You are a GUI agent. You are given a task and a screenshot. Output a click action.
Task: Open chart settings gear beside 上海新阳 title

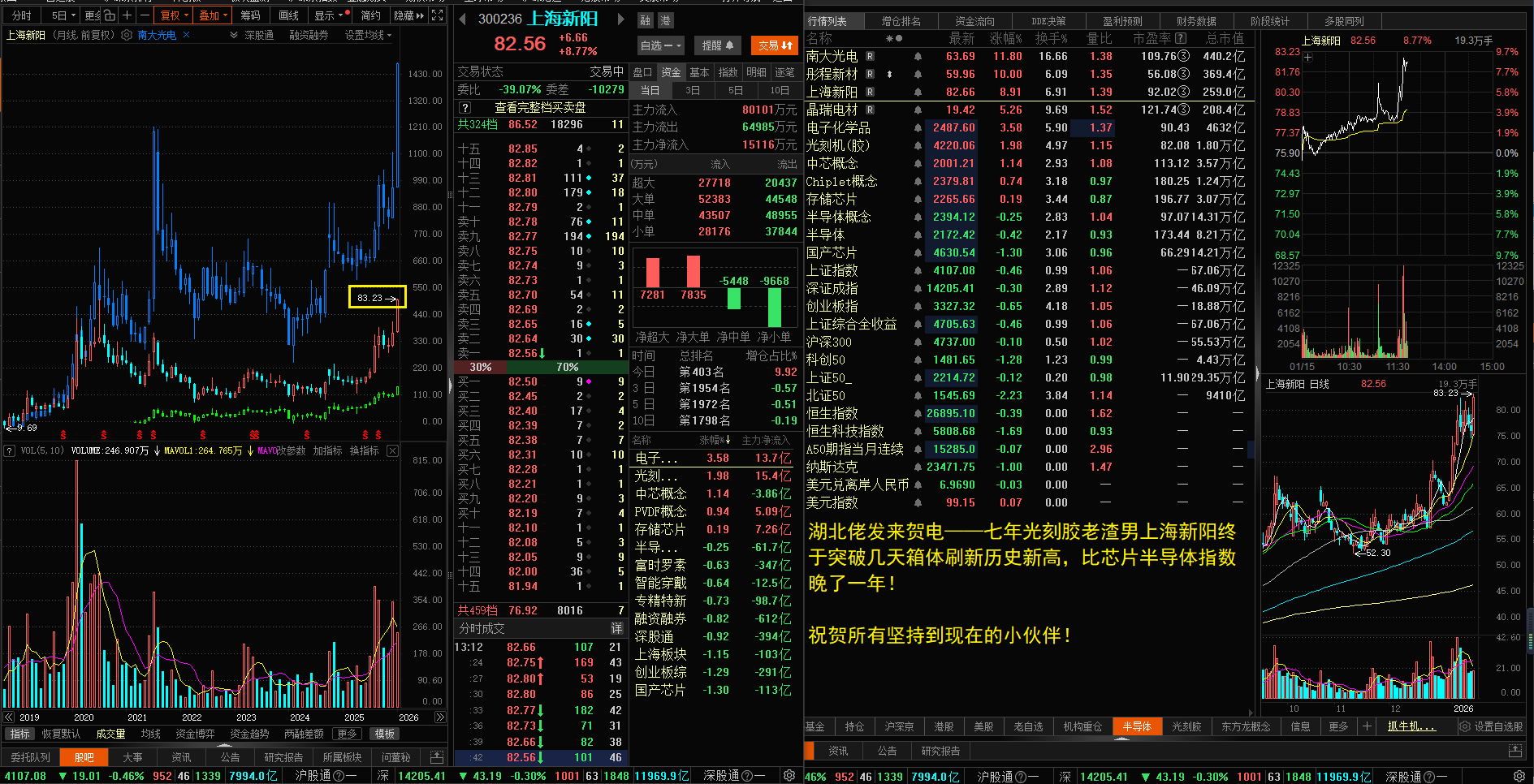click(x=127, y=35)
